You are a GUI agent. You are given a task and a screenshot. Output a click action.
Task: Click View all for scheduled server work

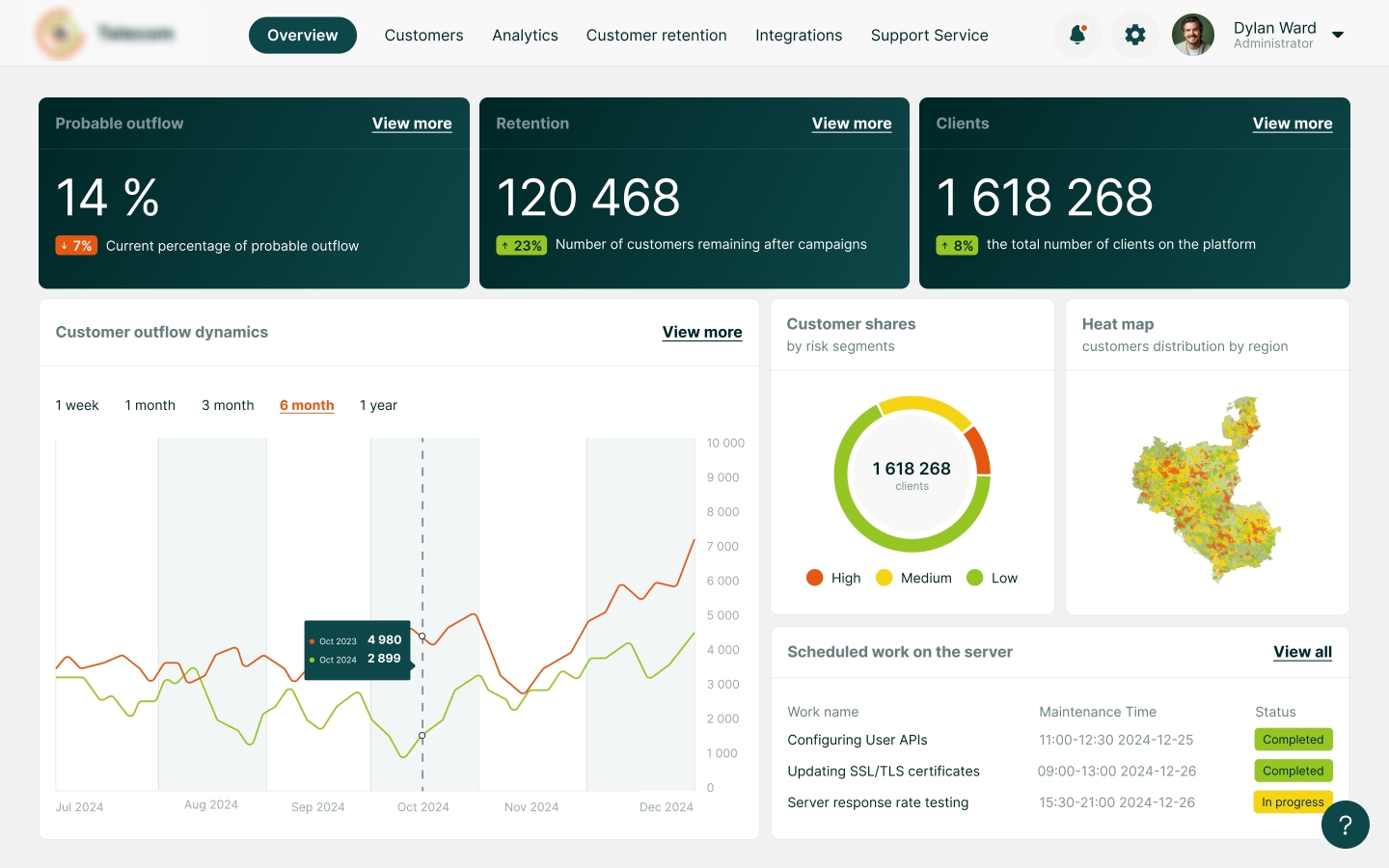(1302, 652)
